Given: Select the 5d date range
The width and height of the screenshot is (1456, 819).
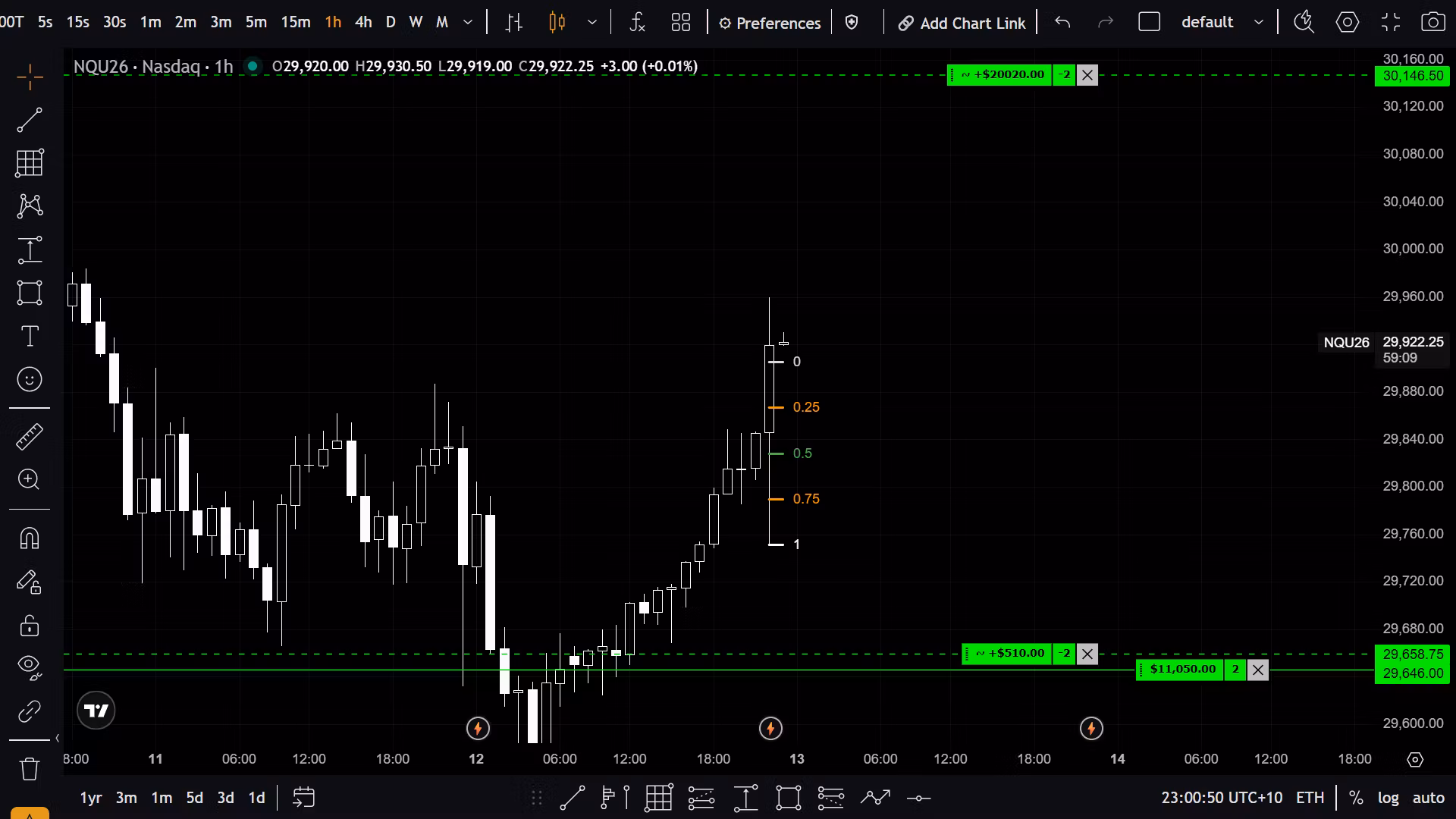Looking at the screenshot, I should tap(195, 798).
